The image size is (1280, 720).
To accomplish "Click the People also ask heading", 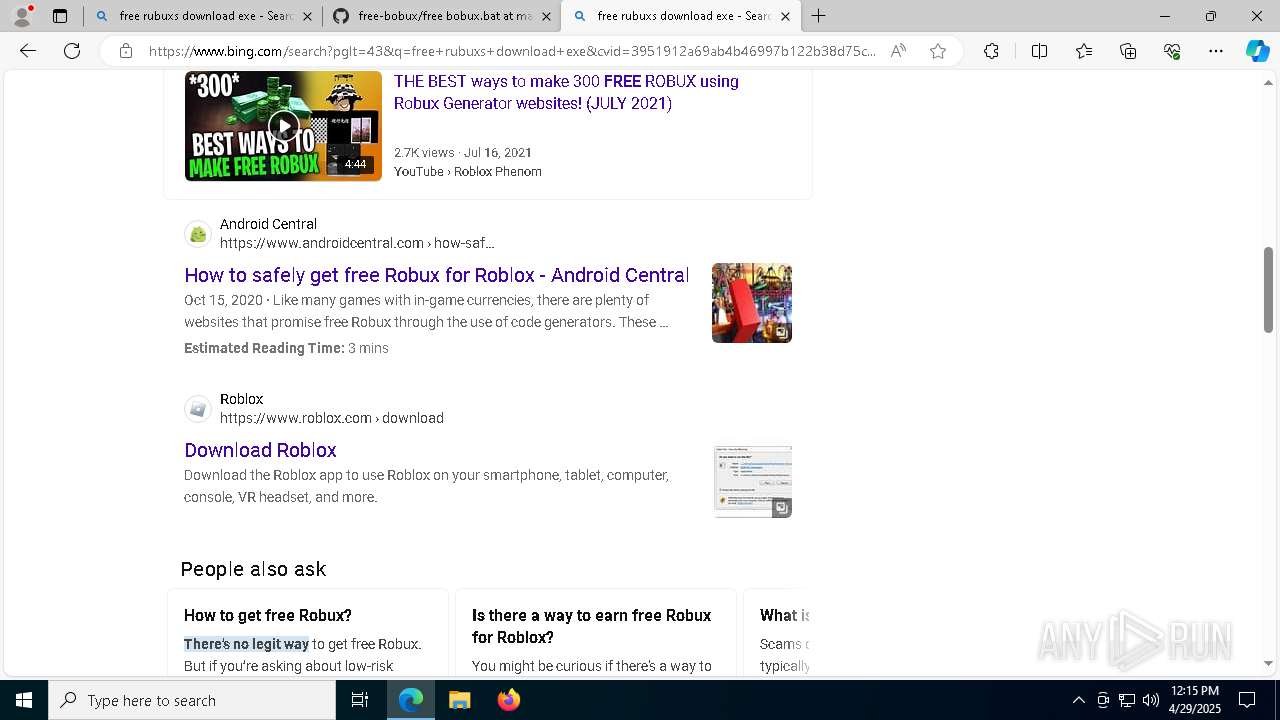I will 253,569.
